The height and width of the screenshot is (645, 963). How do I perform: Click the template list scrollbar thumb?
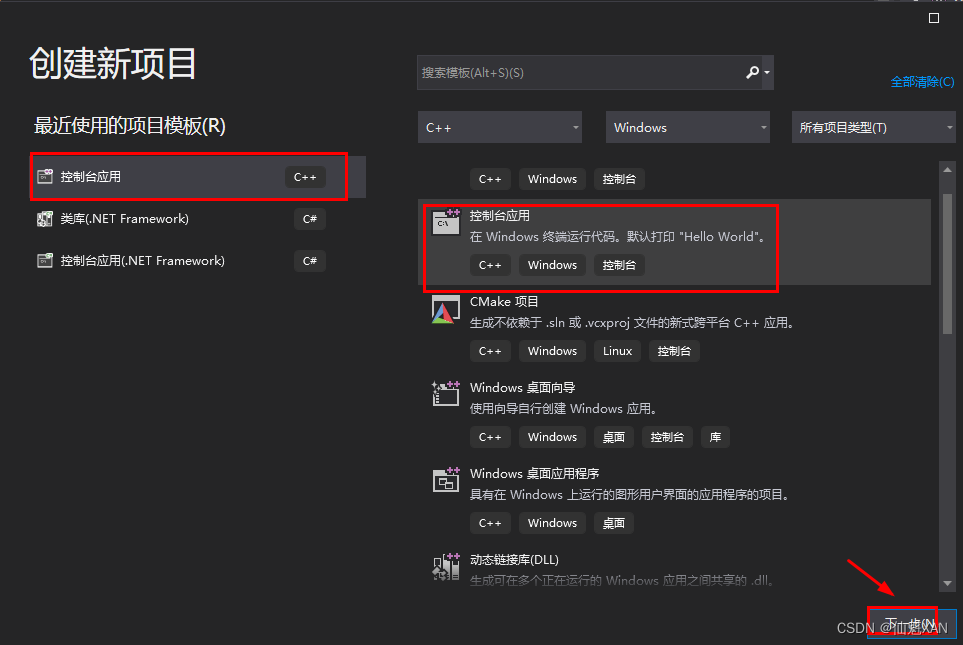(947, 264)
